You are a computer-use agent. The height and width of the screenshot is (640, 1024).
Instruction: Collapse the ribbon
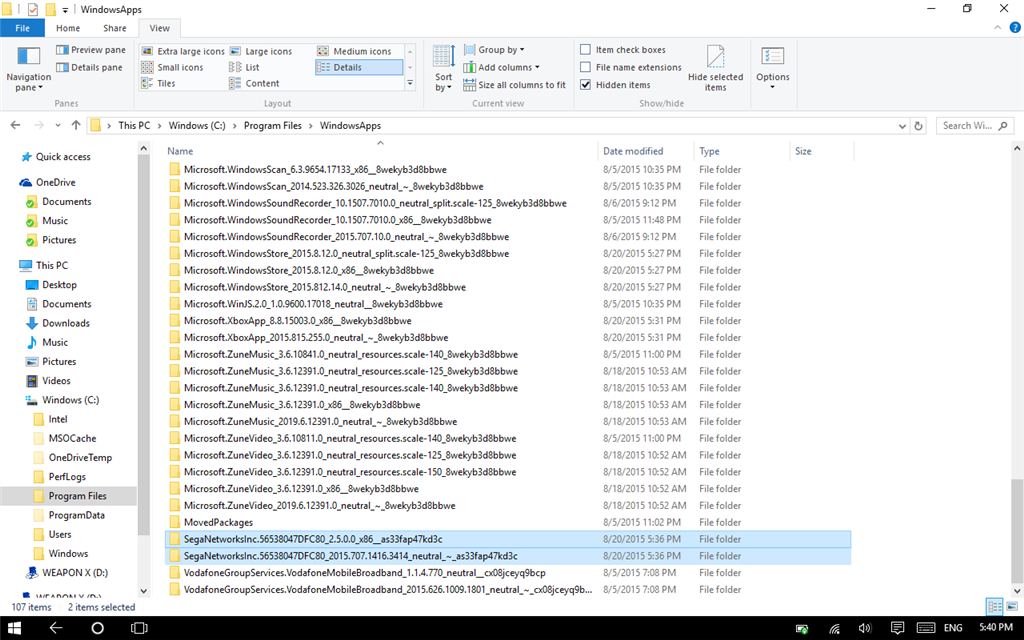pos(997,27)
